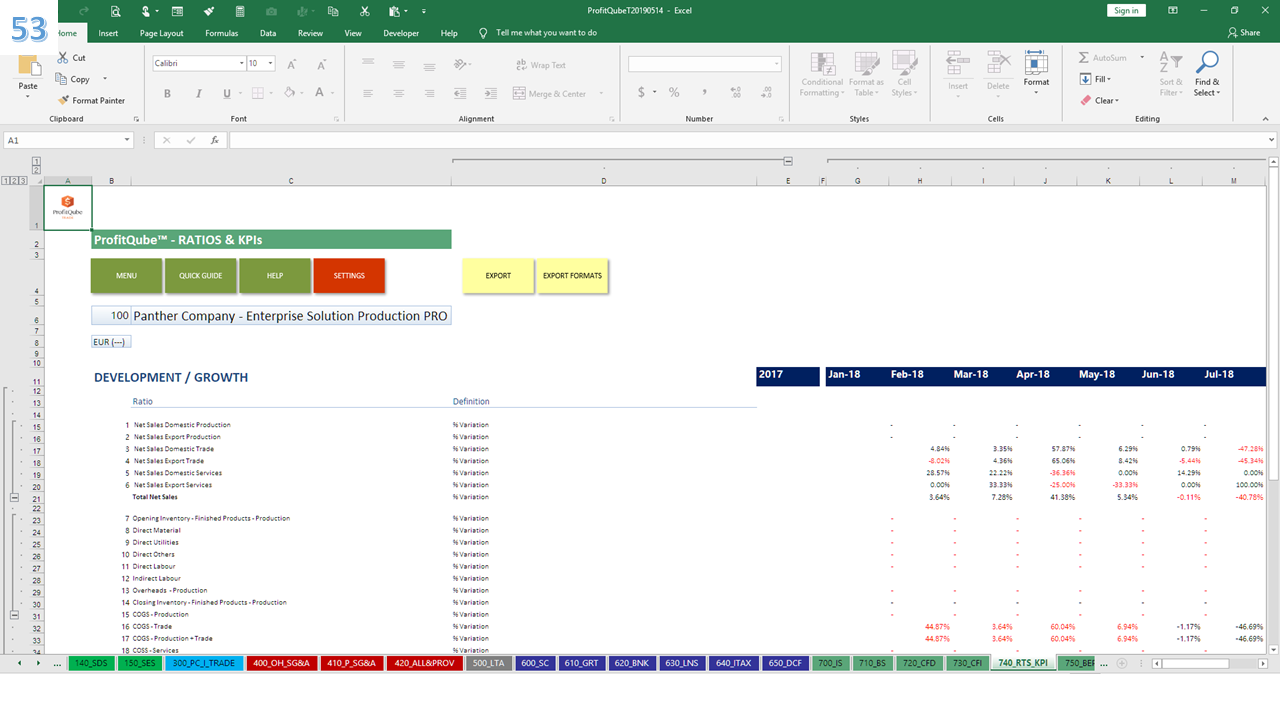This screenshot has width=1280, height=720.
Task: Switch to the 400_OH_SG&A sheet tab
Action: tap(284, 663)
